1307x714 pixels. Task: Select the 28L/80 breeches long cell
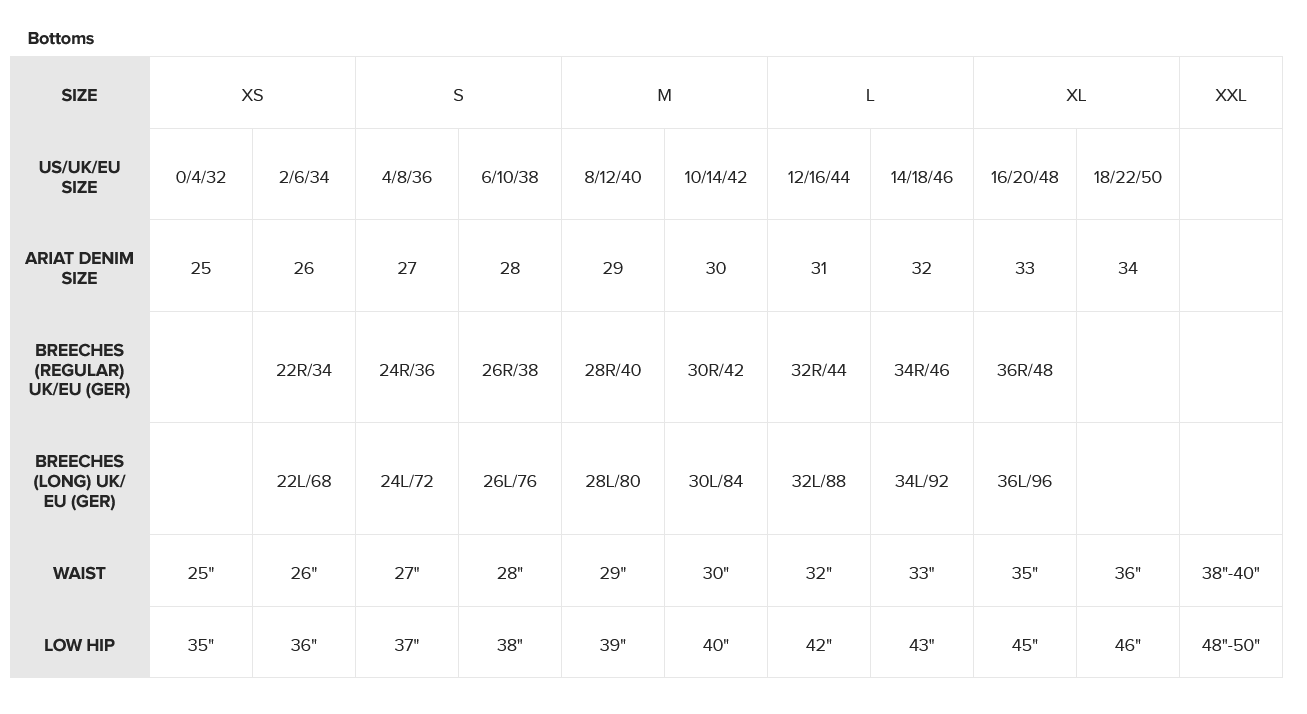(613, 481)
